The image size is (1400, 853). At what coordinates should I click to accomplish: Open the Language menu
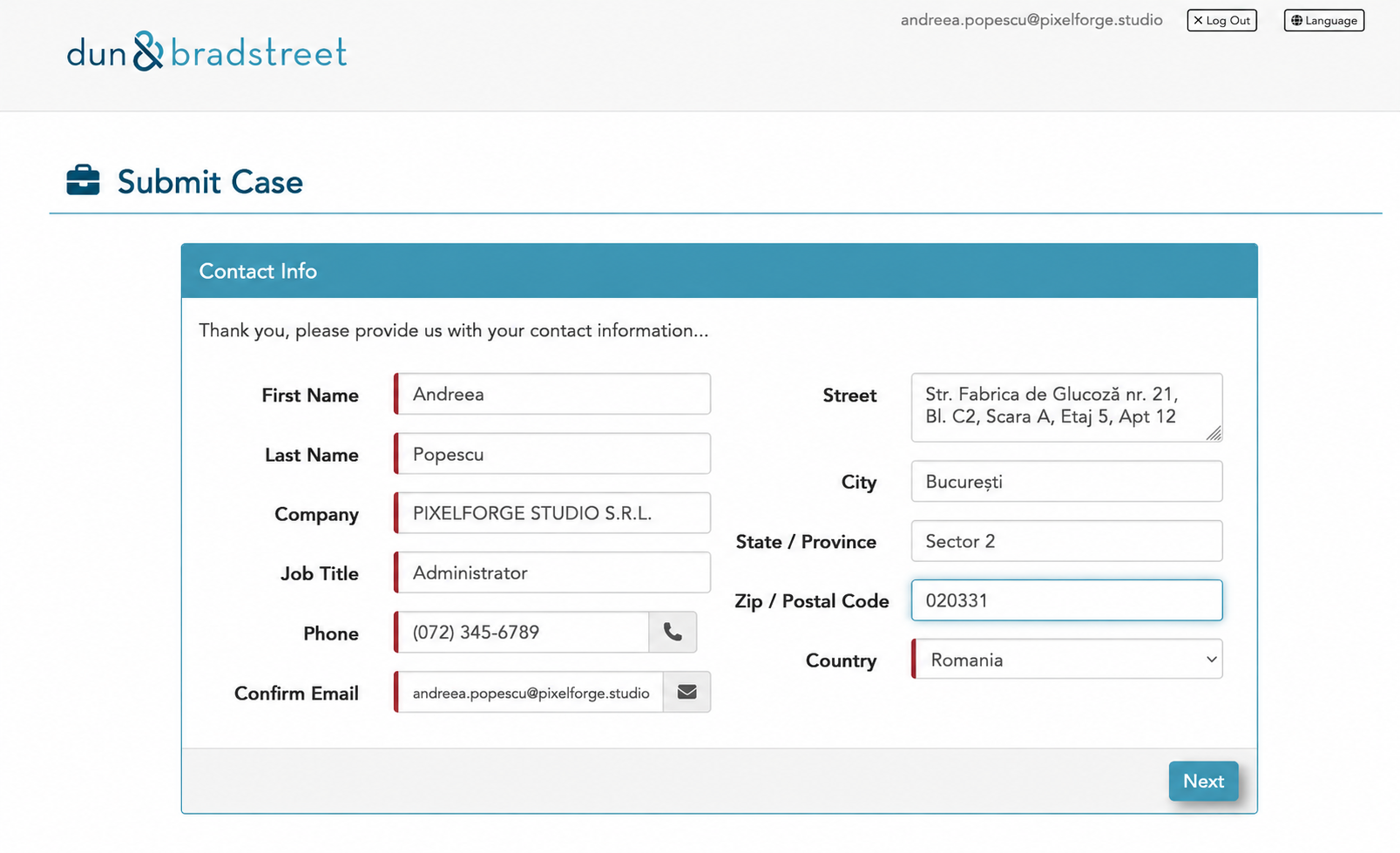(1323, 20)
